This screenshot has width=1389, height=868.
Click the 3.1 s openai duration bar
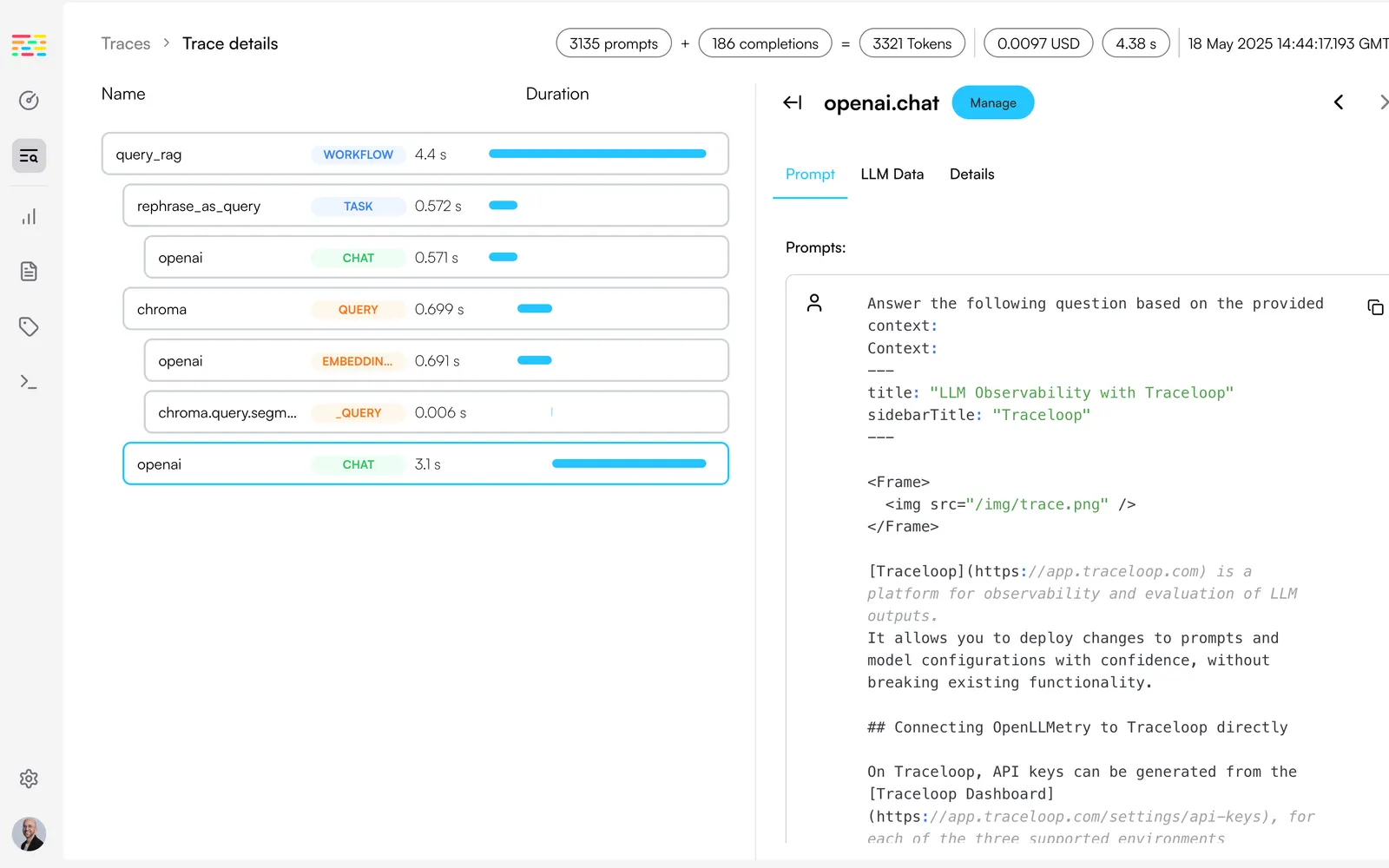tap(629, 464)
